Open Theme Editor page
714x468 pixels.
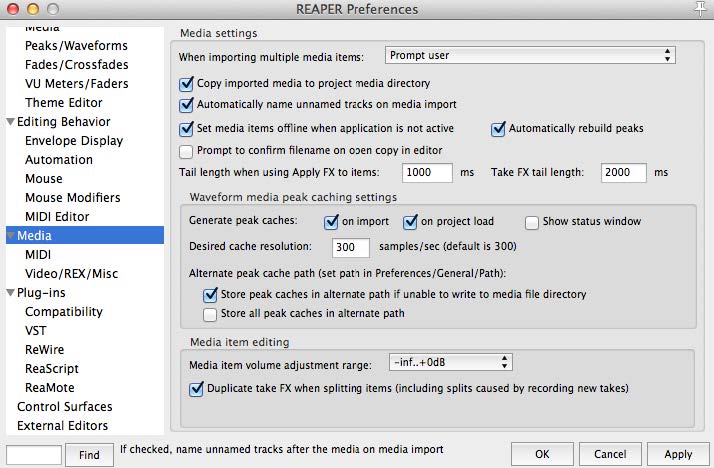tap(64, 103)
